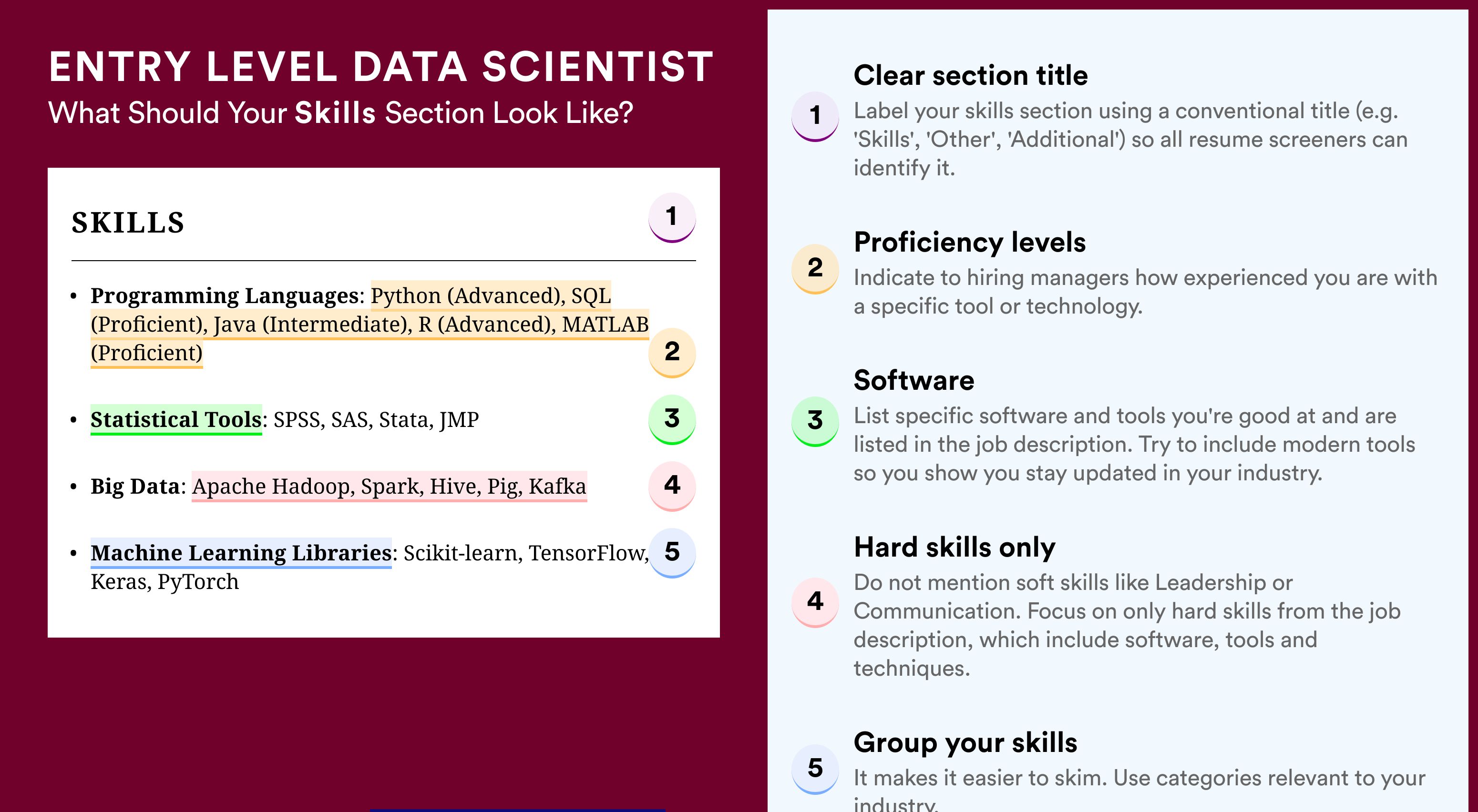Click the 'Group your skills' heading
The width and height of the screenshot is (1478, 812).
coord(965,742)
